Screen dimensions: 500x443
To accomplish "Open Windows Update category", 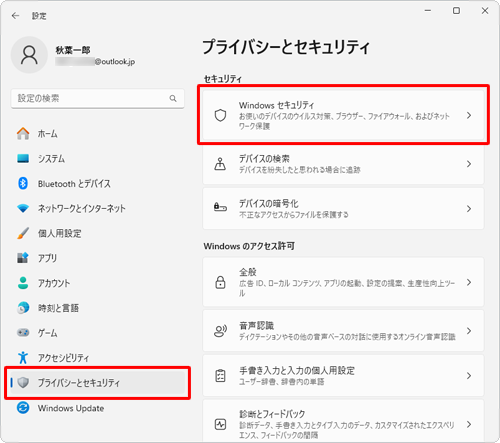I will [71, 408].
